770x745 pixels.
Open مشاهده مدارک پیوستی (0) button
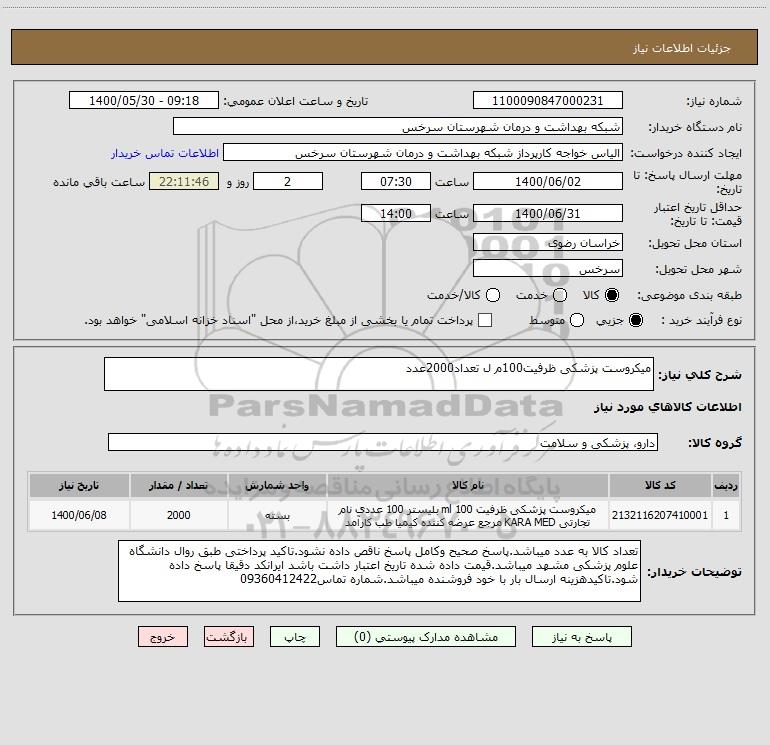click(426, 637)
